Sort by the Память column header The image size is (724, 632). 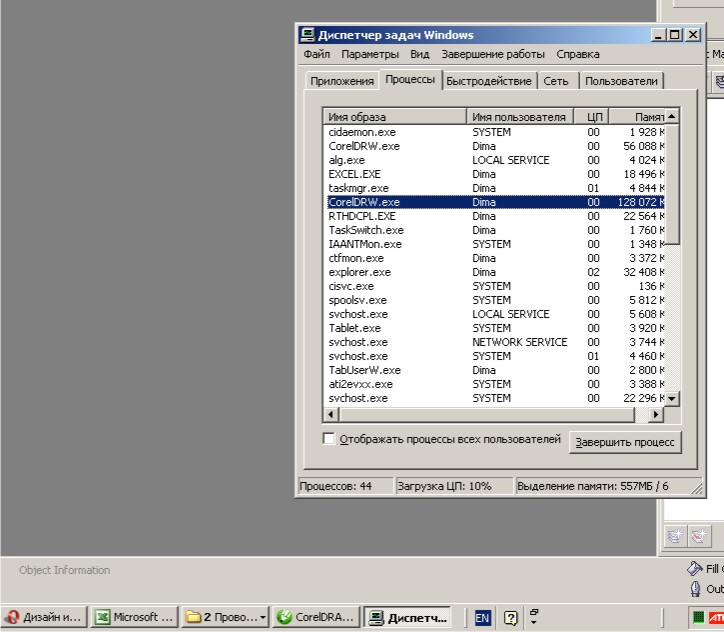(x=637, y=117)
